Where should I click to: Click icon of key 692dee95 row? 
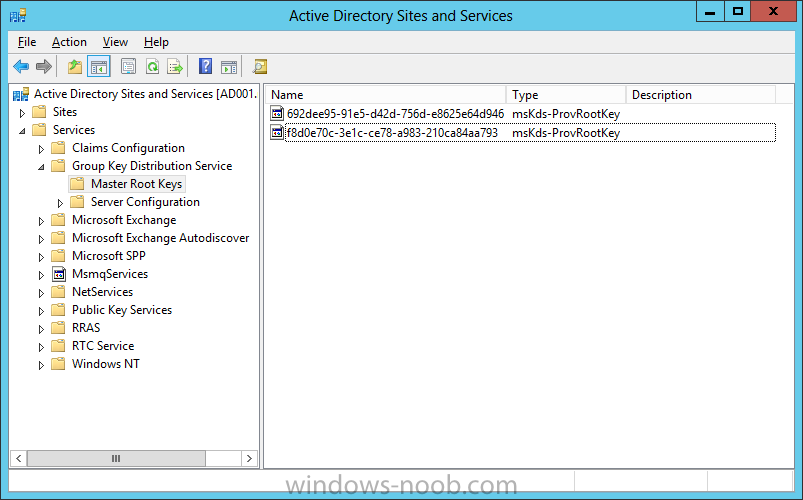pyautogui.click(x=277, y=114)
